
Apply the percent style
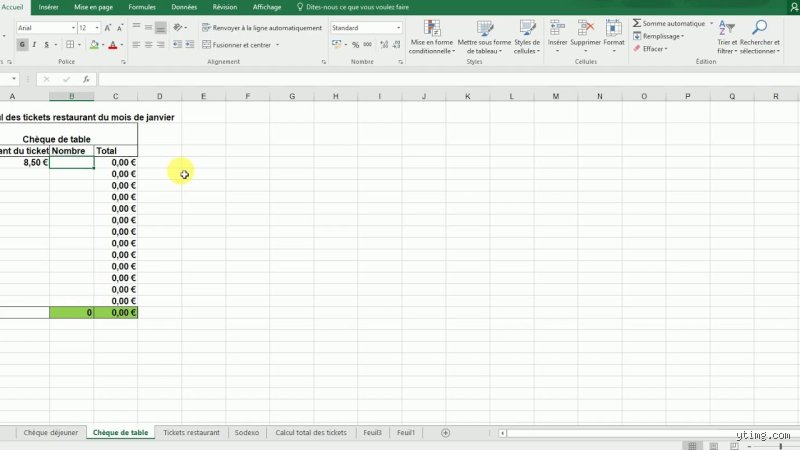355,45
